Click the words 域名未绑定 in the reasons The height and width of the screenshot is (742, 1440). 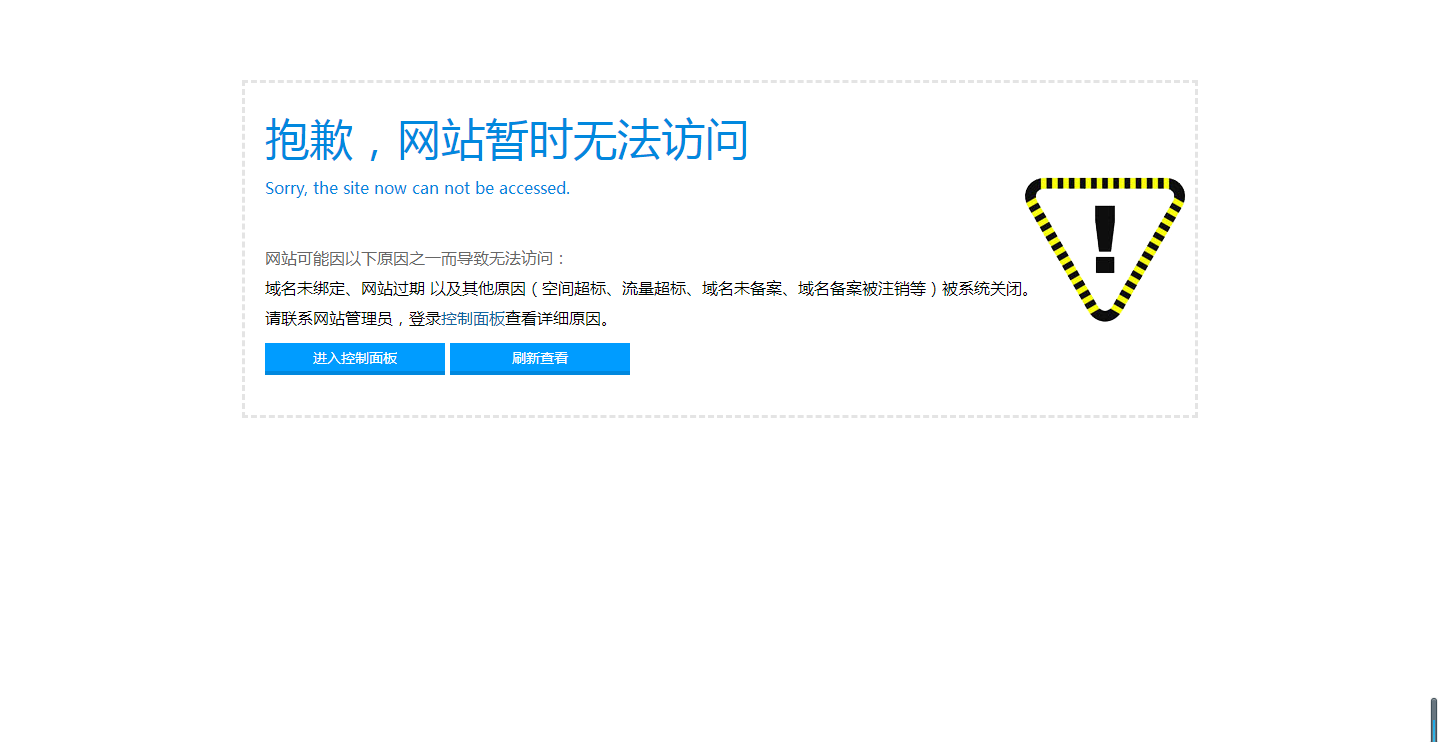(x=304, y=289)
